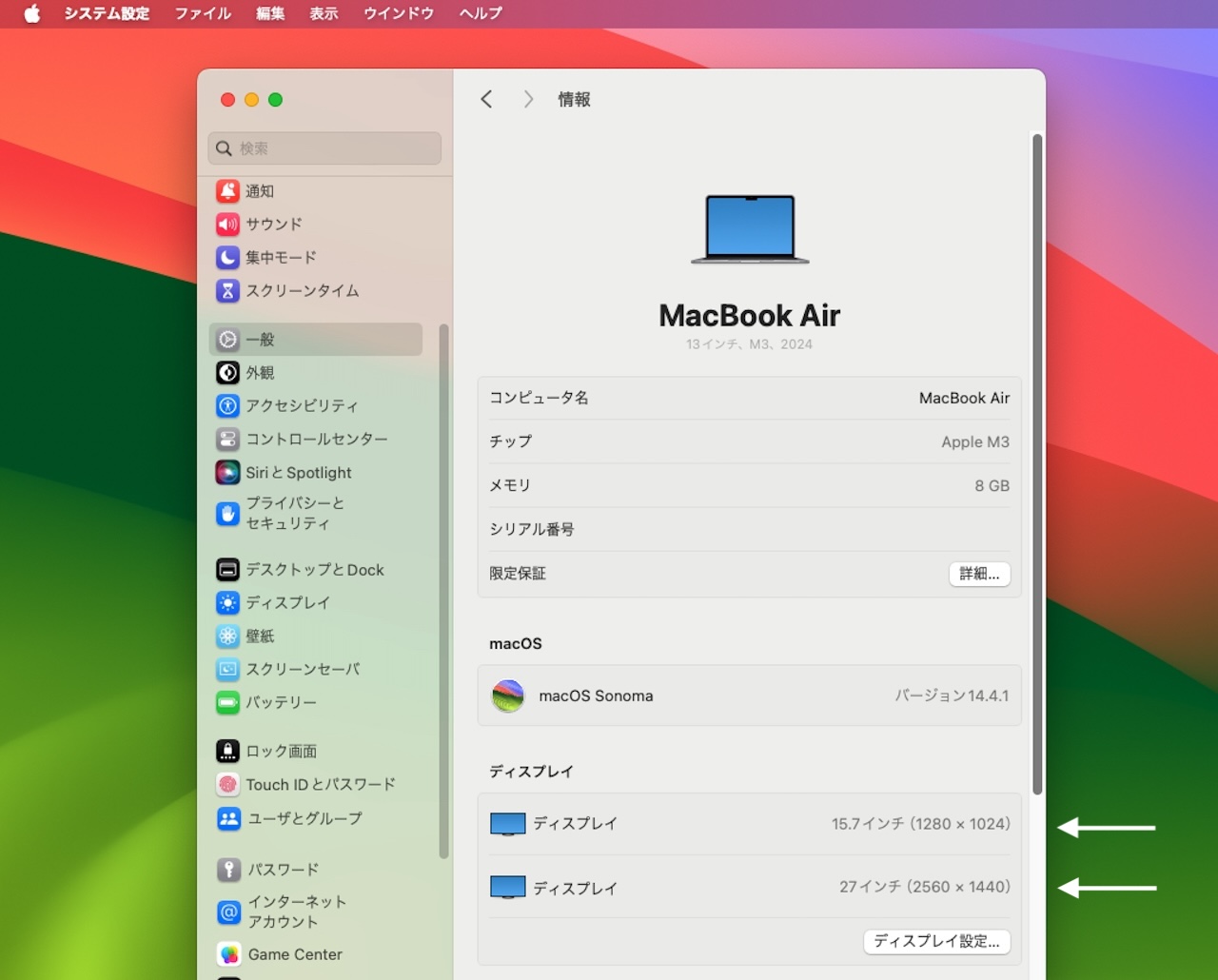This screenshot has height=980, width=1218.
Task: Click the チップ value Apple M3
Action: click(x=975, y=442)
